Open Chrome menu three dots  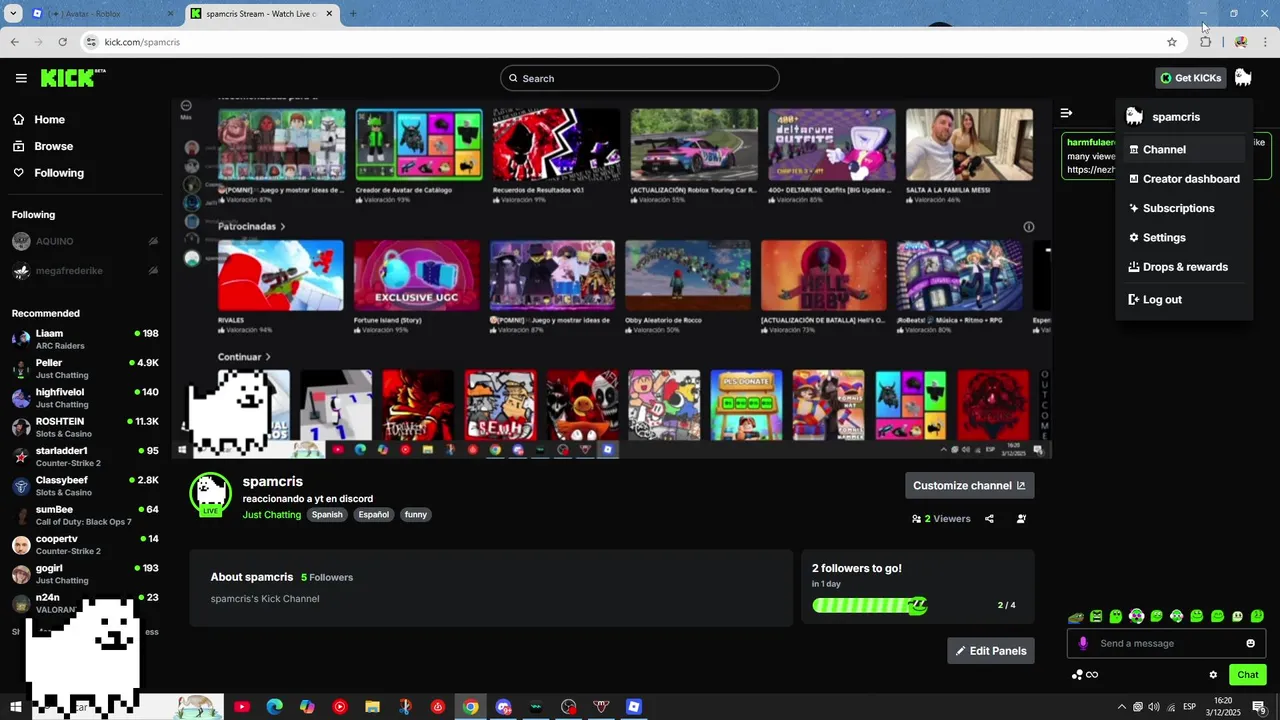point(1265,42)
